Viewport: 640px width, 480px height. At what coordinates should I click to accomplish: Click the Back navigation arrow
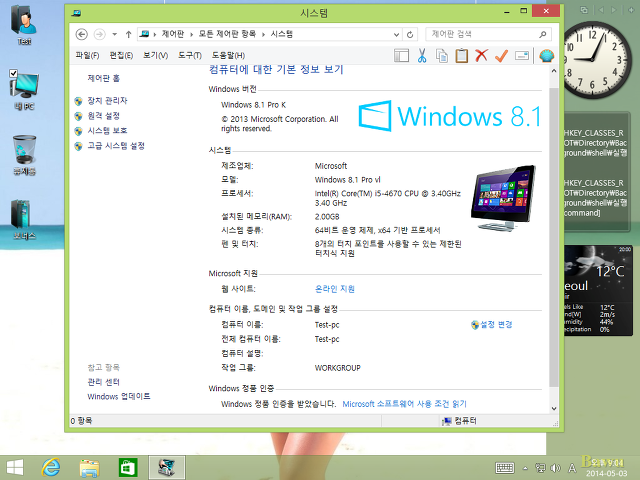click(82, 35)
